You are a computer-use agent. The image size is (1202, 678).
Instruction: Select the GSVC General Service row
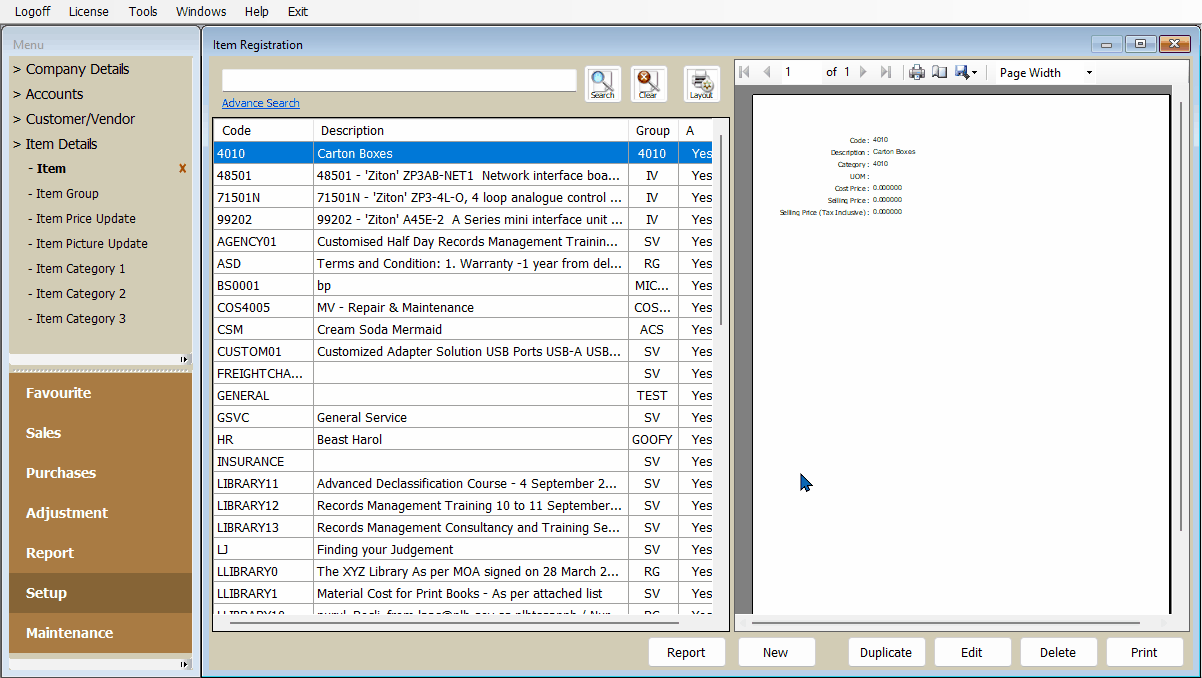(465, 418)
